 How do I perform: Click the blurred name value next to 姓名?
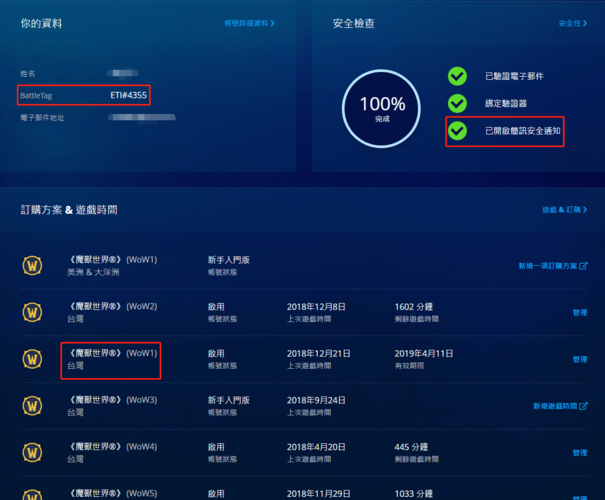point(123,73)
